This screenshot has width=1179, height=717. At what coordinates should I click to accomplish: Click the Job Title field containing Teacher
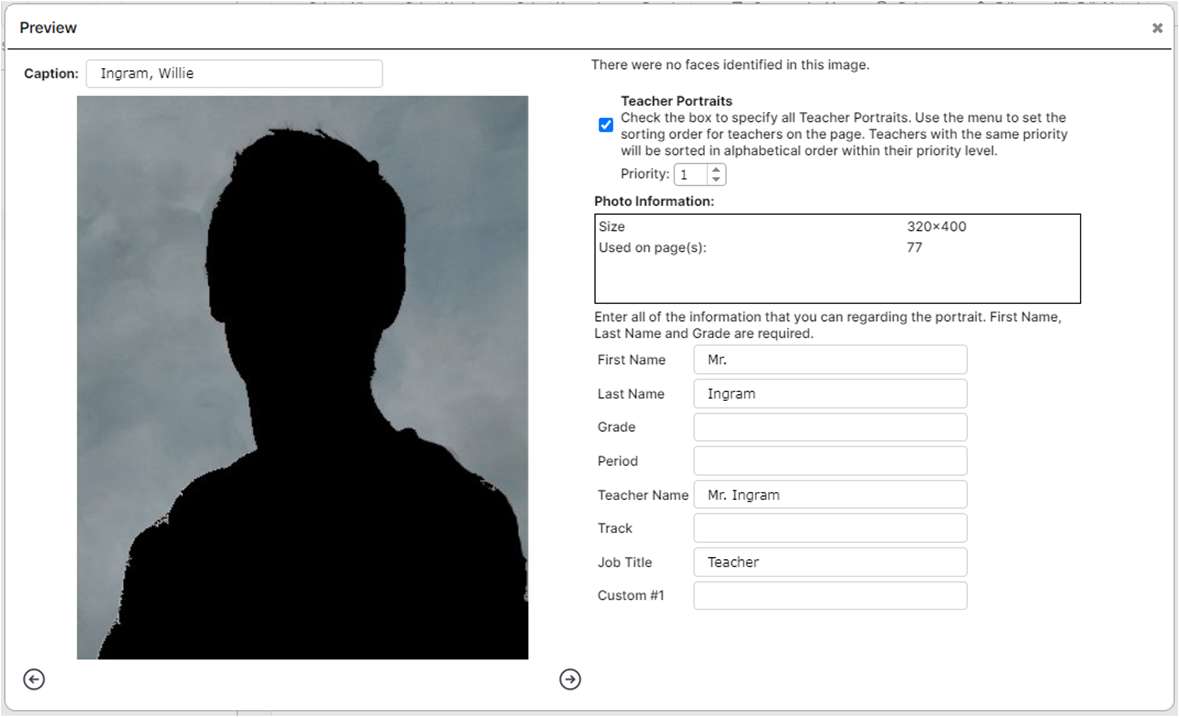(x=830, y=562)
